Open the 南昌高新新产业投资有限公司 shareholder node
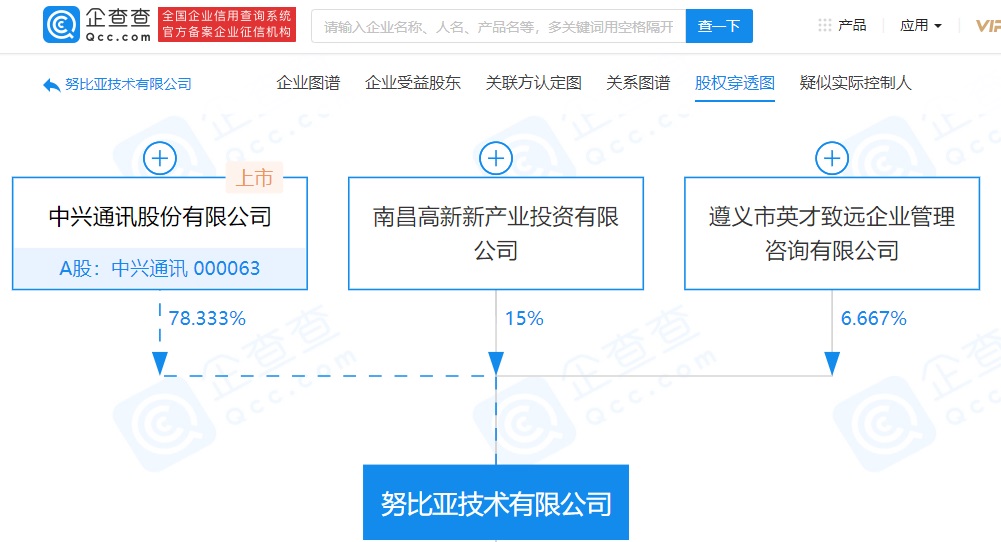This screenshot has width=1001, height=542. pyautogui.click(x=496, y=234)
